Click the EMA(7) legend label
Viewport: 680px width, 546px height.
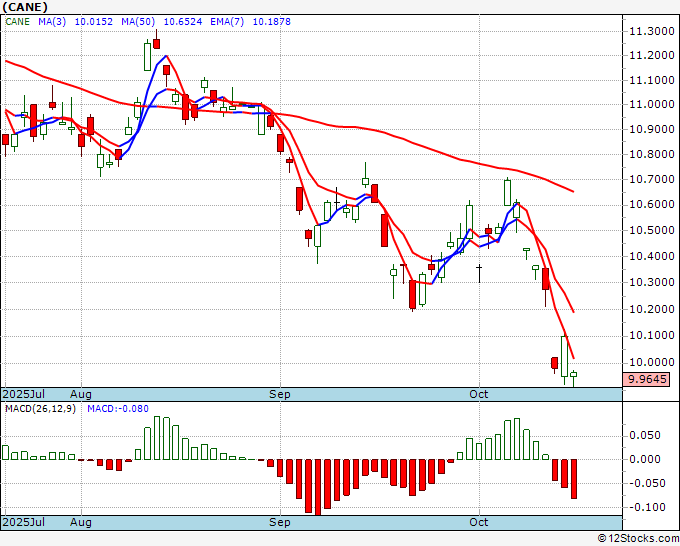click(x=227, y=22)
